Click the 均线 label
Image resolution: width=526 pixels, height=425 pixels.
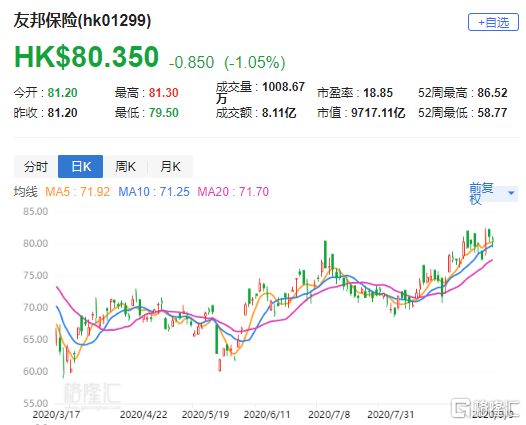(25, 192)
